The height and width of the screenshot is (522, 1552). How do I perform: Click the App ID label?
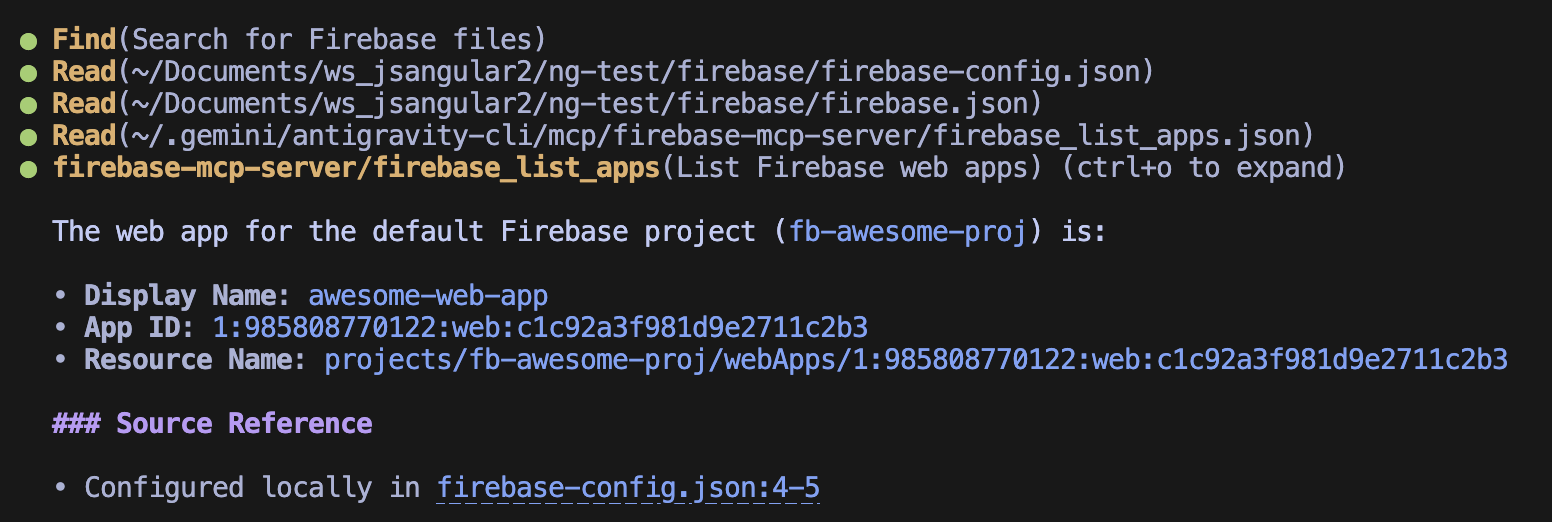(x=140, y=328)
